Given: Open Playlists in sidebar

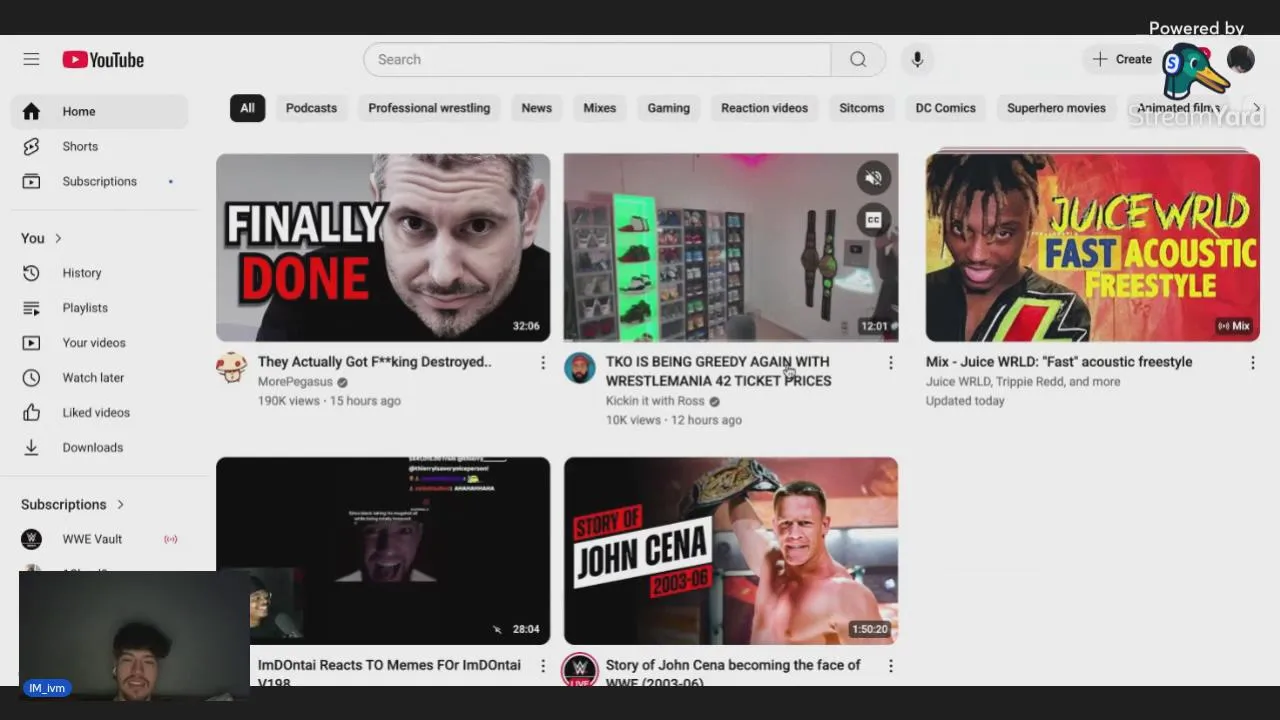Looking at the screenshot, I should tap(99, 308).
